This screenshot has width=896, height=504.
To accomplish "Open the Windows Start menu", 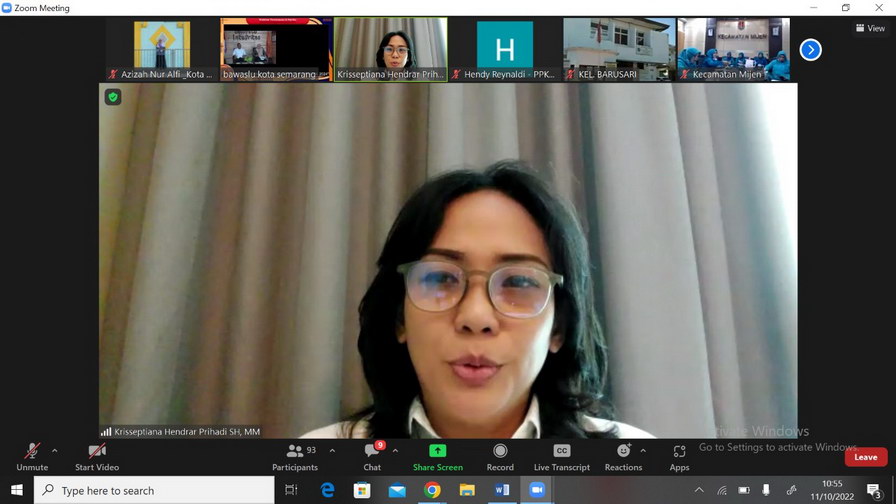I will [x=17, y=490].
